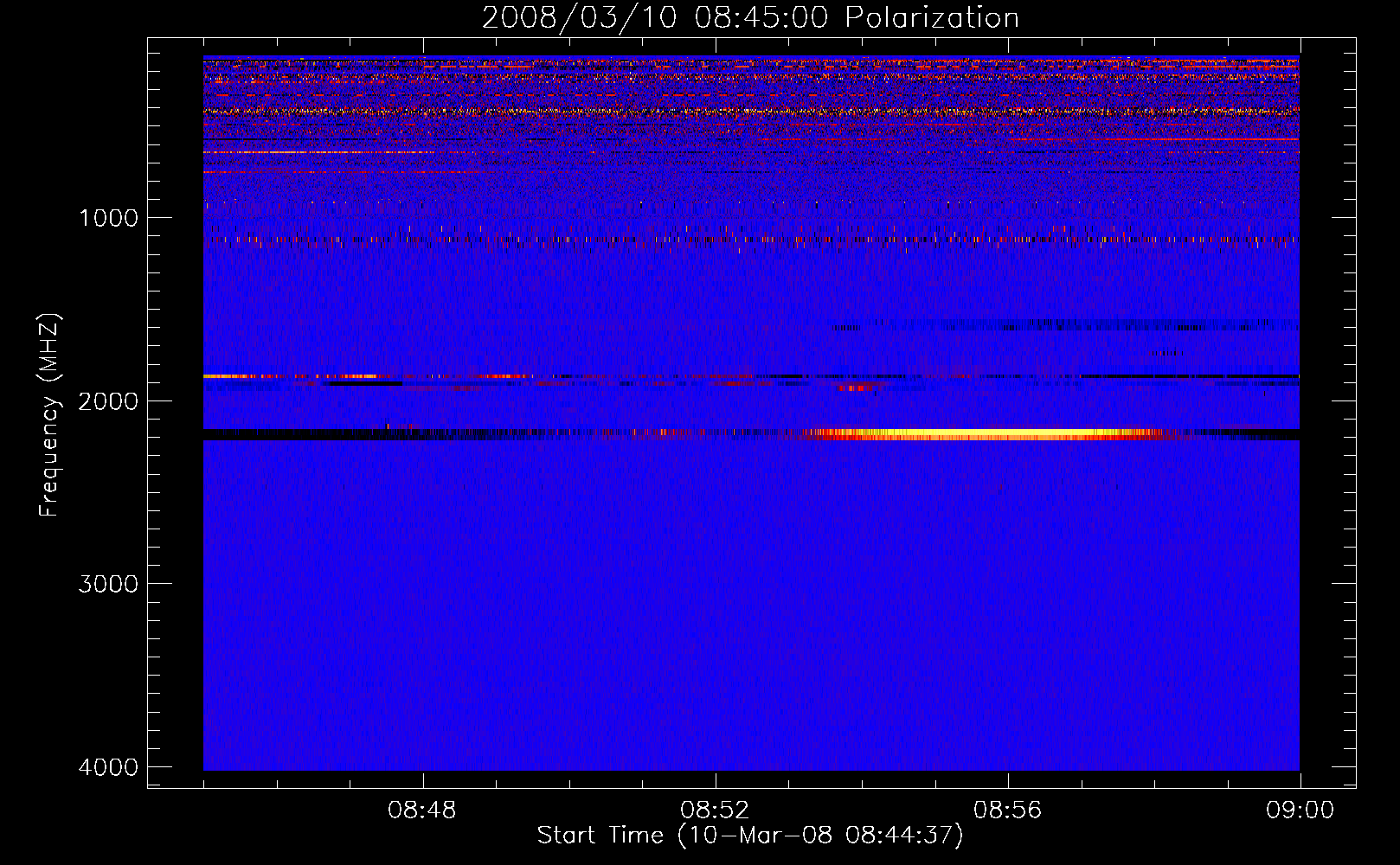Select the 'Frequency (MHZ)' axis label
1400x865 pixels.
pyautogui.click(x=49, y=415)
